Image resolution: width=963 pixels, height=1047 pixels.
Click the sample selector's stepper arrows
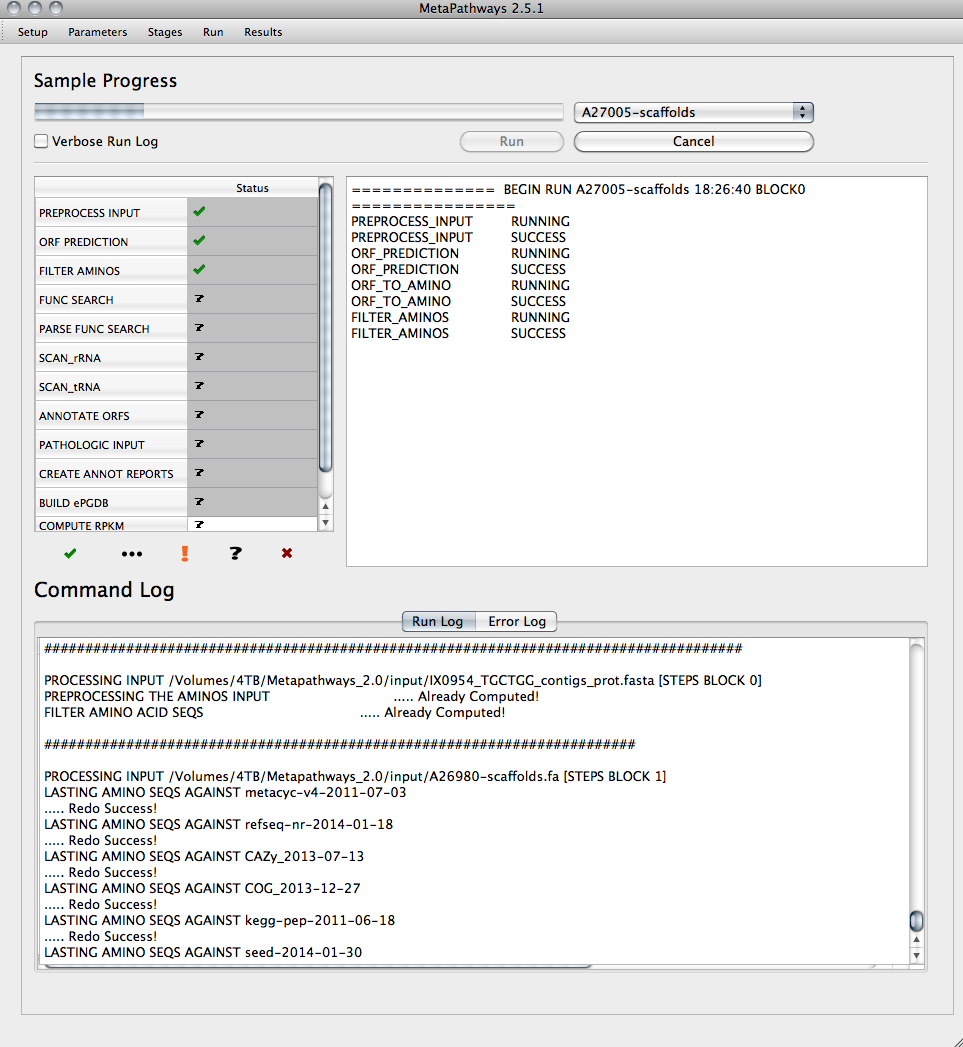[802, 112]
